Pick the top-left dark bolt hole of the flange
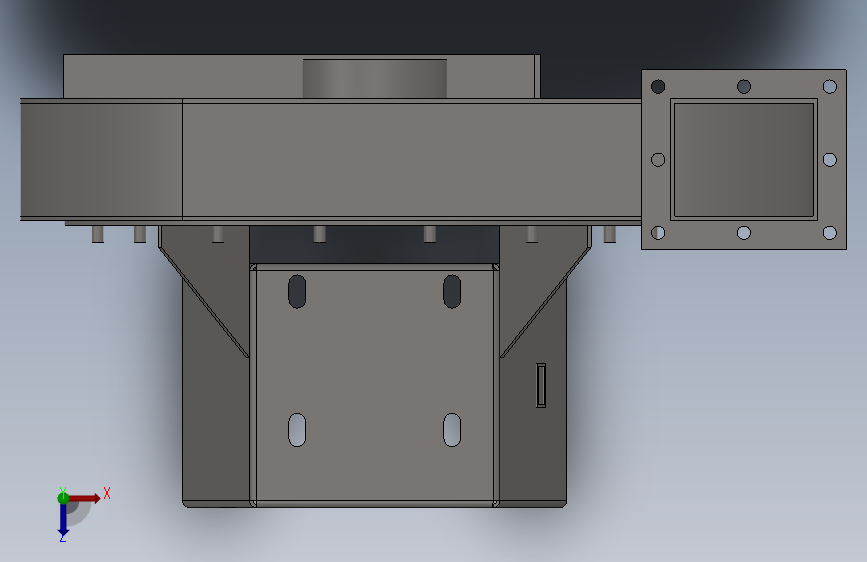This screenshot has height=562, width=867. pyautogui.click(x=658, y=86)
